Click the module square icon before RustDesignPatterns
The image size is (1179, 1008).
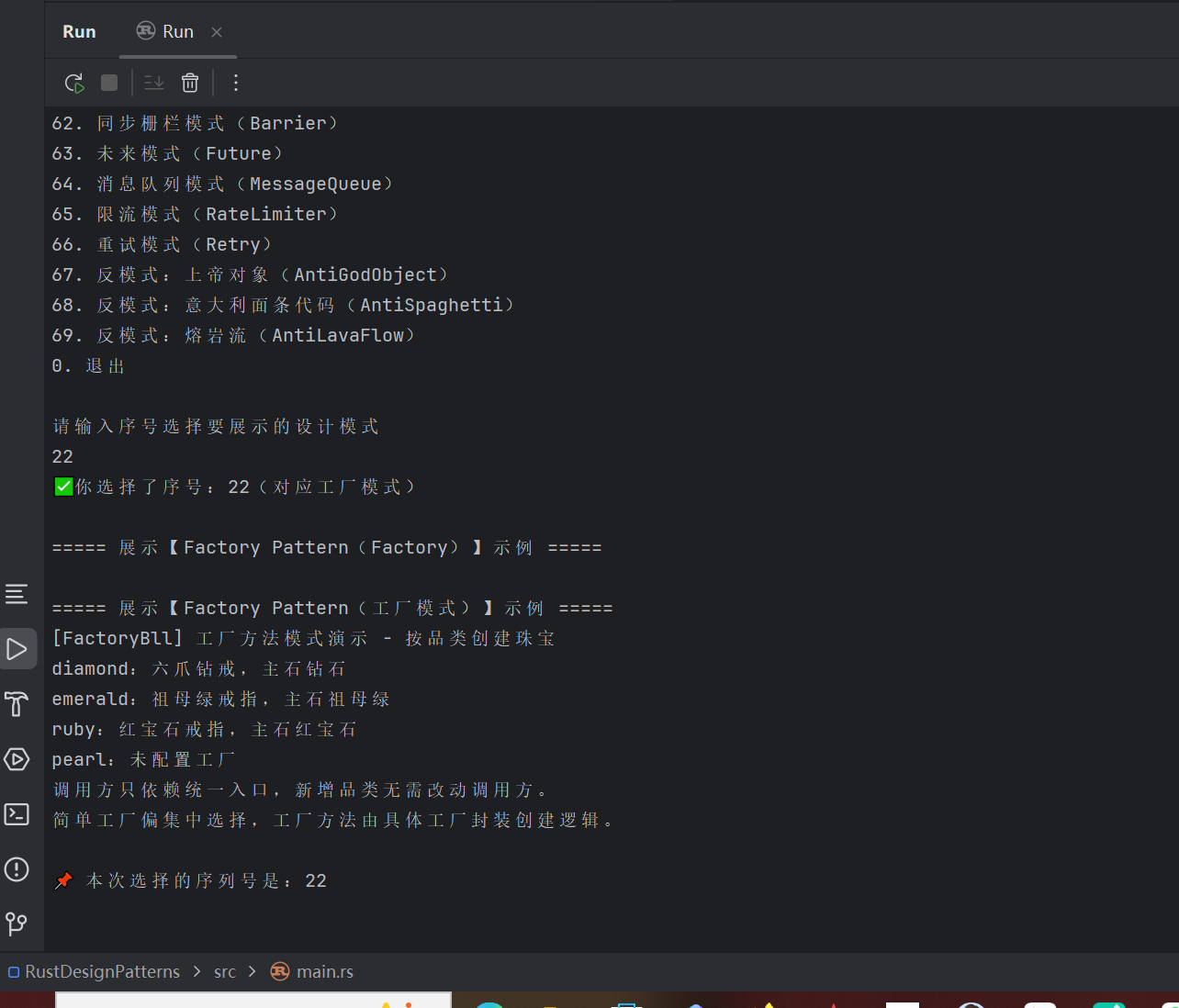click(x=14, y=972)
